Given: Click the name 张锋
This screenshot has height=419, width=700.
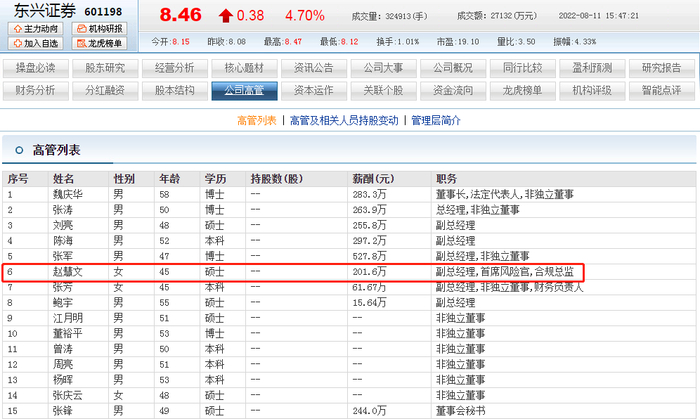Looking at the screenshot, I should (63, 411).
